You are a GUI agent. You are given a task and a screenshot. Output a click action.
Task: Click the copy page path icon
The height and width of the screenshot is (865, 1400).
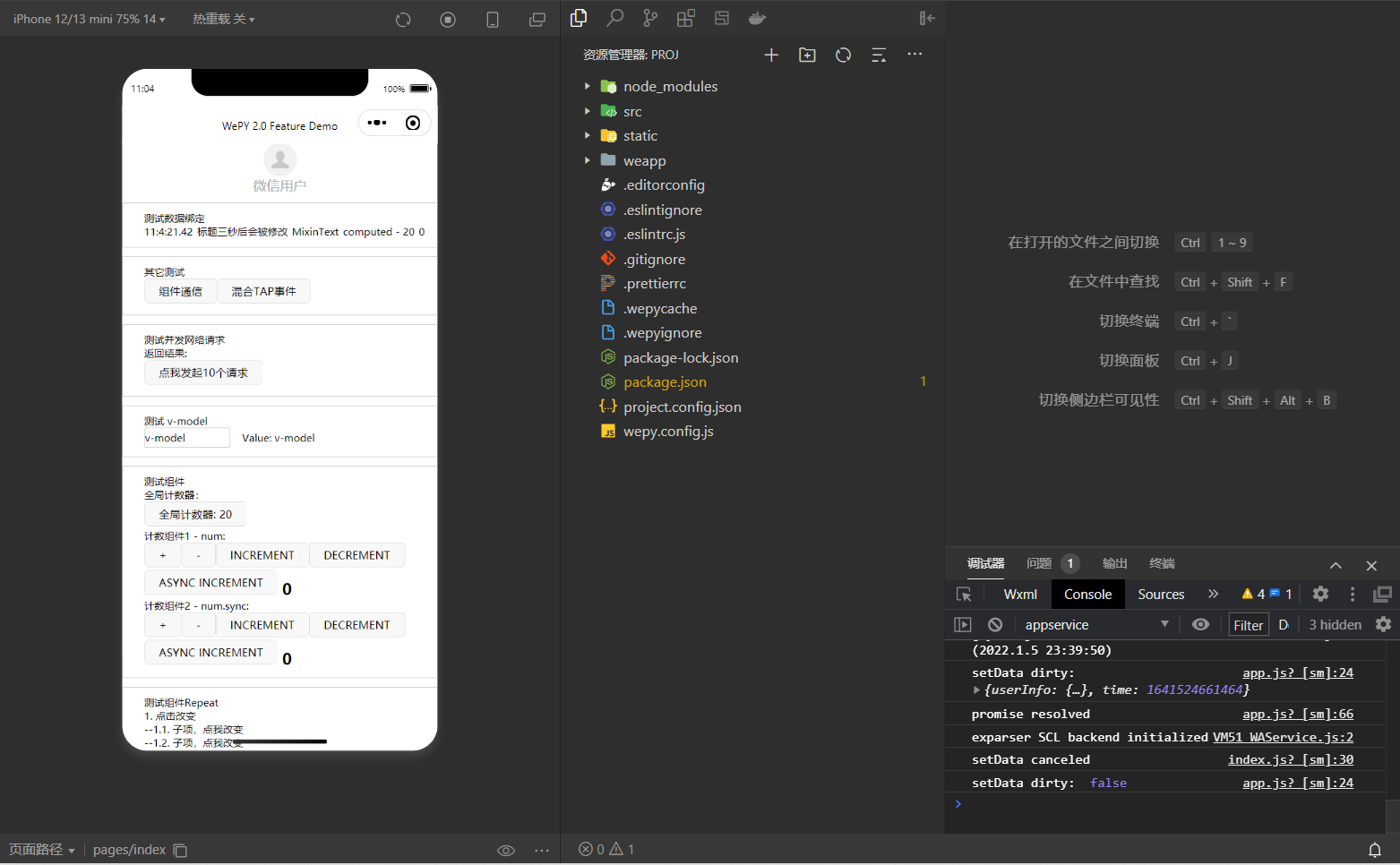(x=180, y=850)
